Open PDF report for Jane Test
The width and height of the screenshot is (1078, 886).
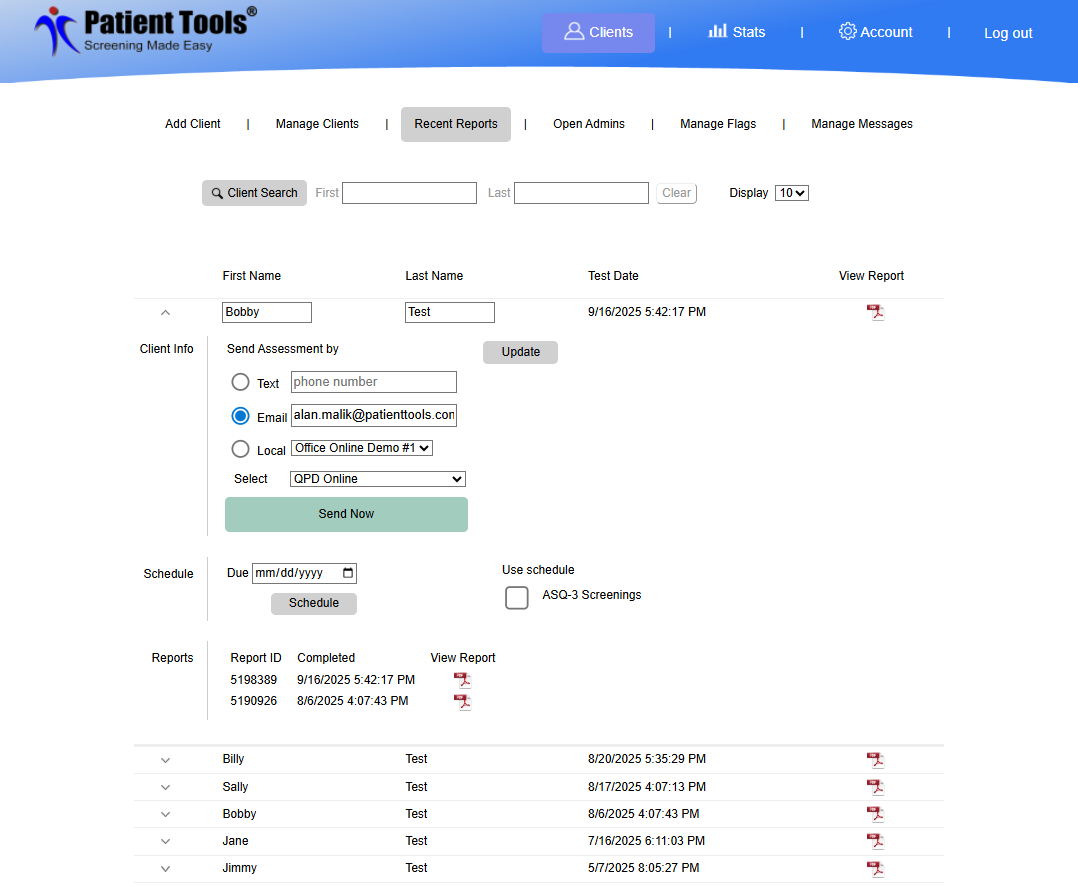(875, 841)
